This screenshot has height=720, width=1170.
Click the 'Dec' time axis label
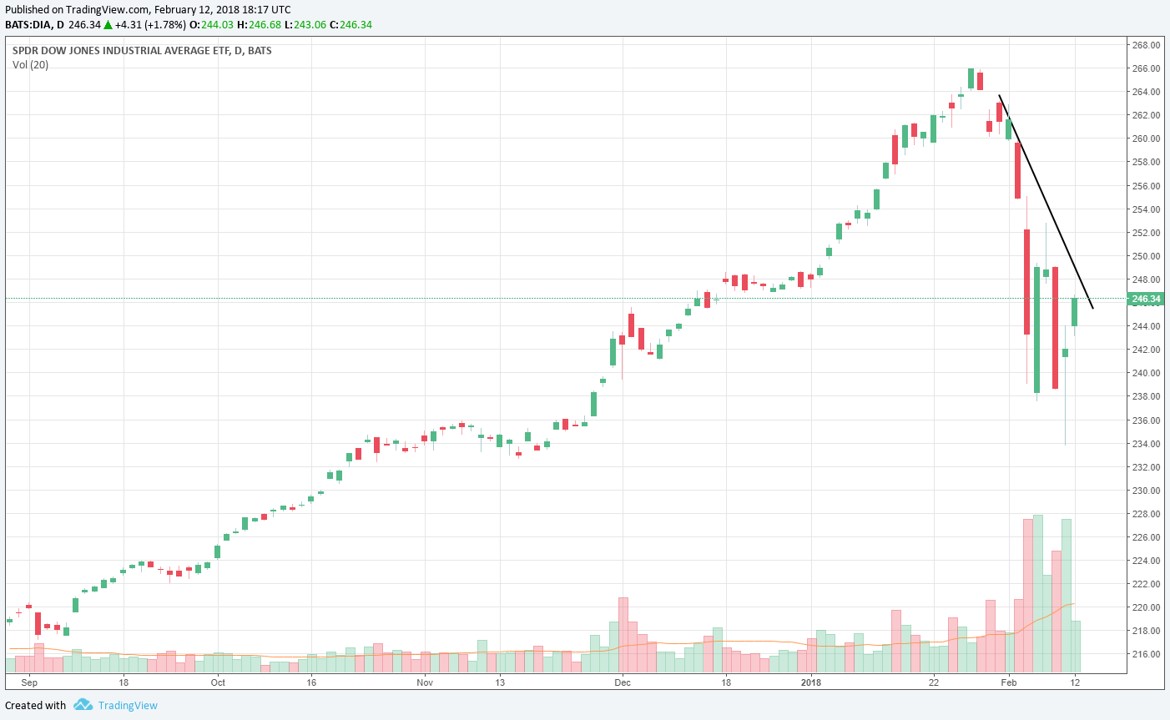pos(622,683)
